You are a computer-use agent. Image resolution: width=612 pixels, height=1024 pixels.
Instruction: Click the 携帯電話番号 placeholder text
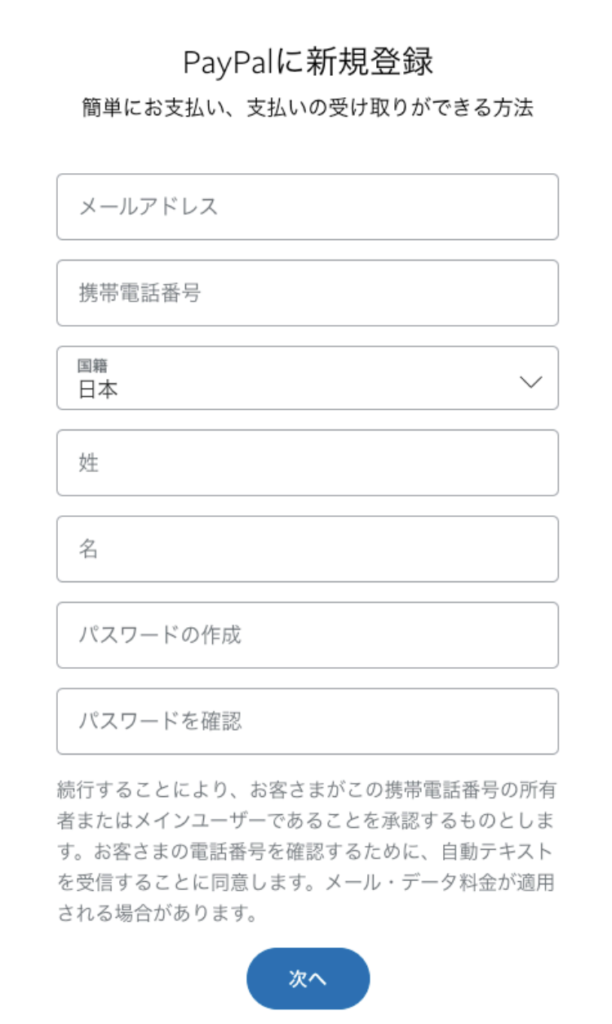[139, 293]
